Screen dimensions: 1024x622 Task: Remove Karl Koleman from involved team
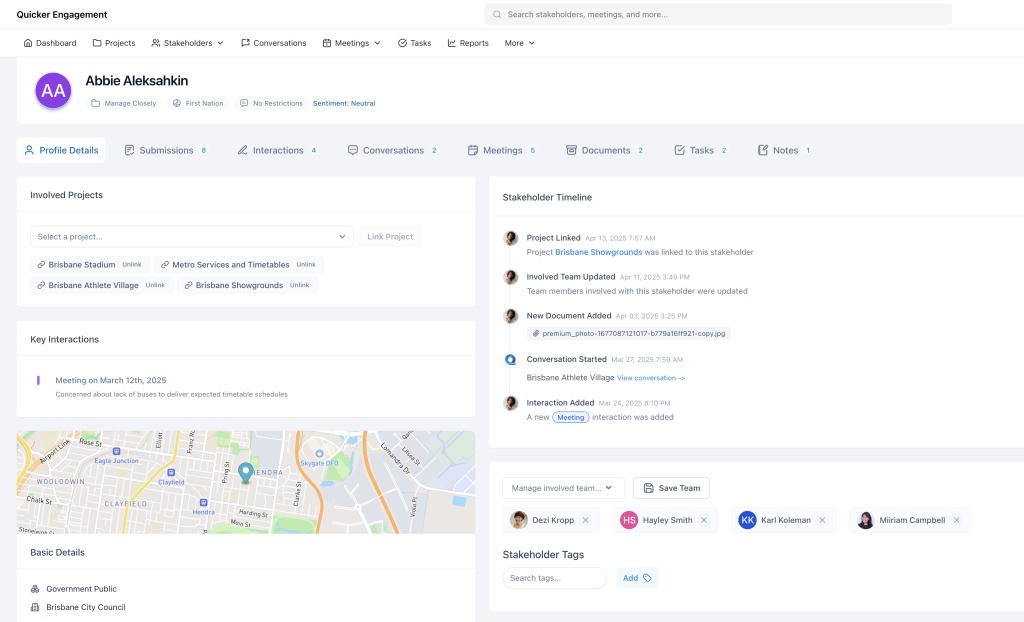(x=822, y=520)
